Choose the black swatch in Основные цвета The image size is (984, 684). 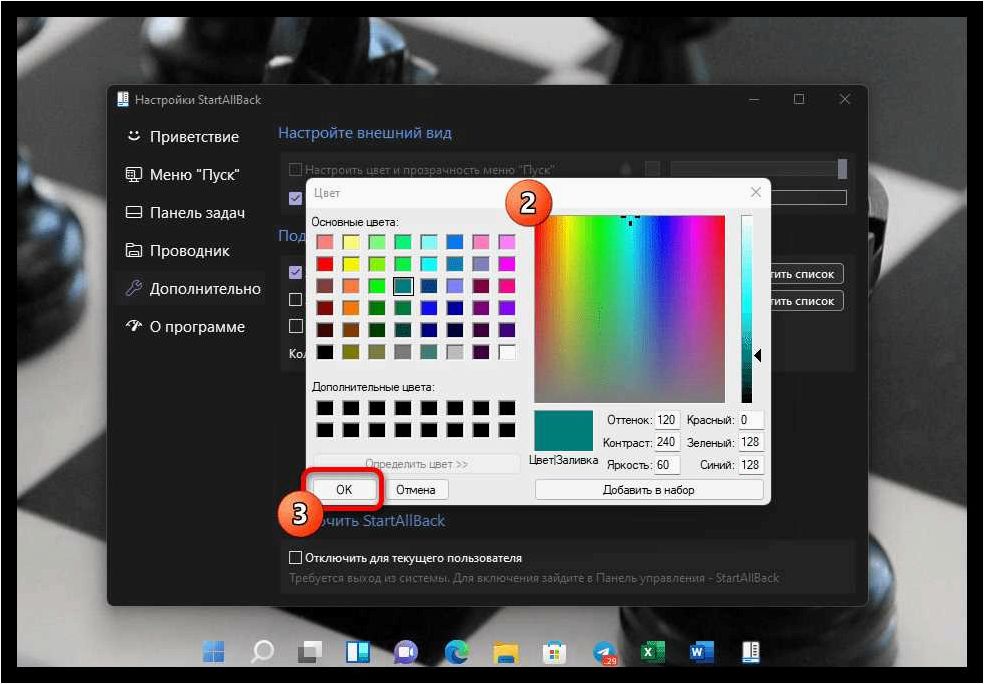pyautogui.click(x=325, y=352)
